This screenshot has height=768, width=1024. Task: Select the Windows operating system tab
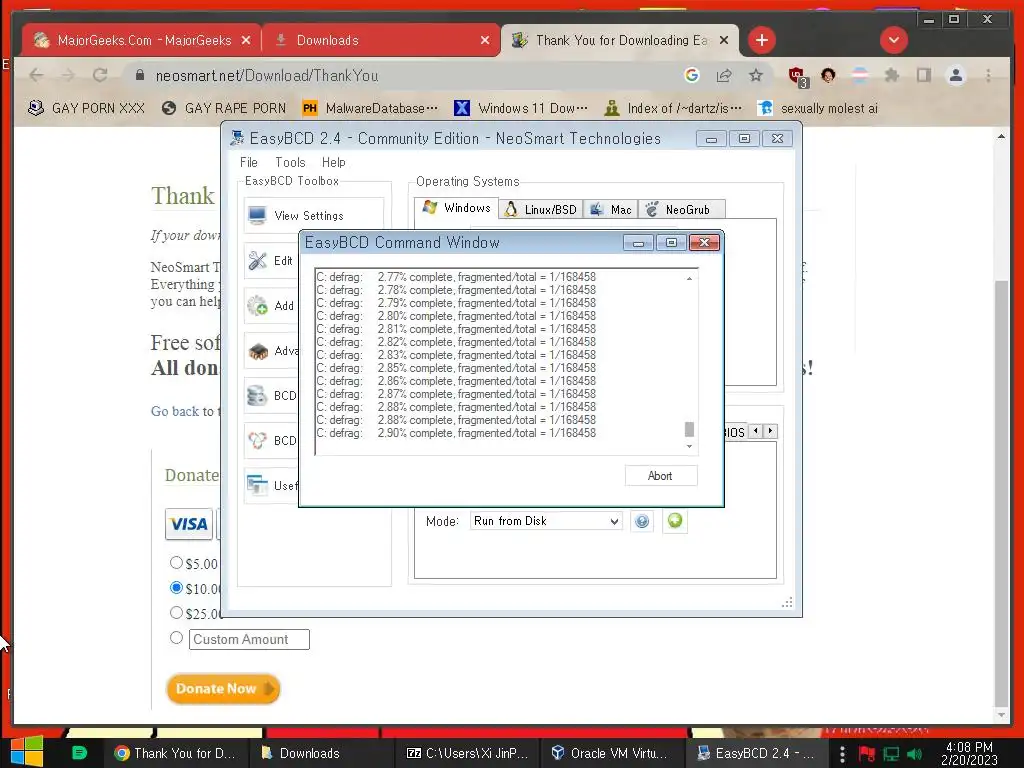(456, 208)
